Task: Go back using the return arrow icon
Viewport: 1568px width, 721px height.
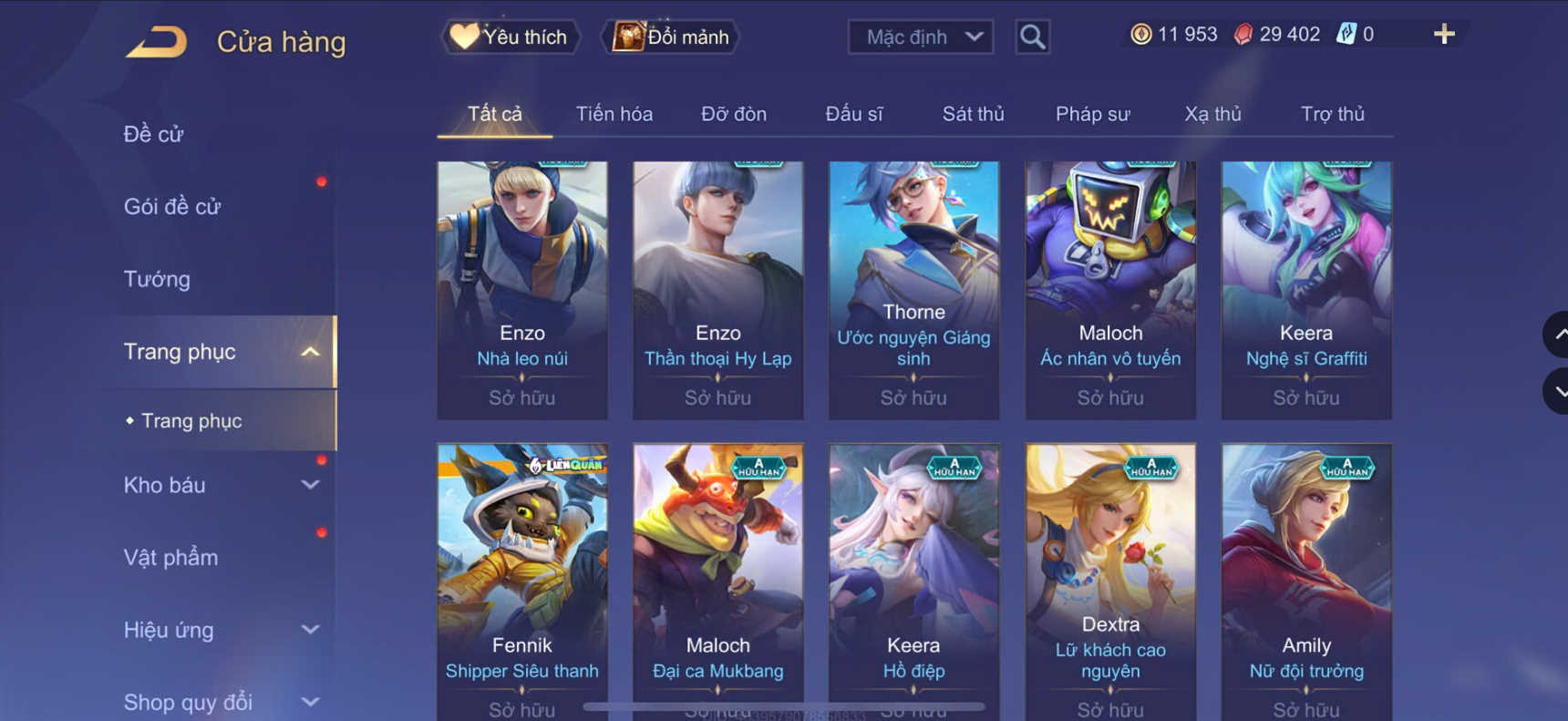Action: click(156, 42)
